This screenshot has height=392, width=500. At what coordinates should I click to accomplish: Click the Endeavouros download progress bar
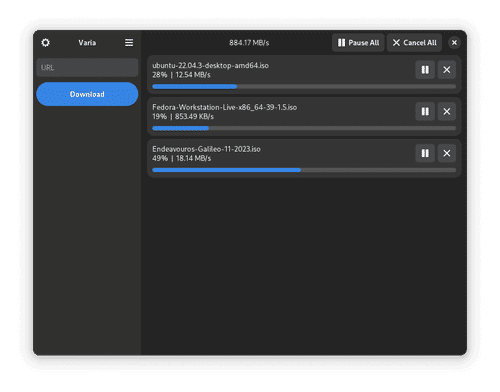(304, 170)
